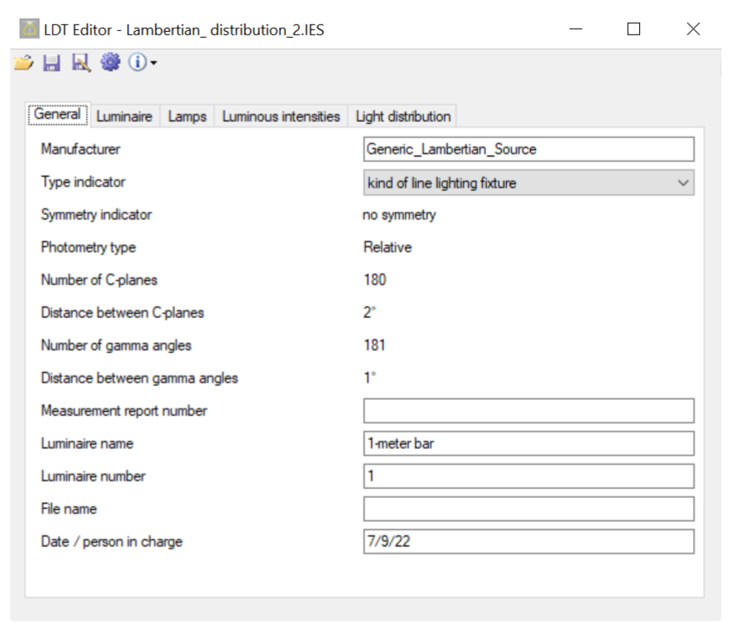
Task: Switch to the Lamps tab
Action: pos(187,116)
